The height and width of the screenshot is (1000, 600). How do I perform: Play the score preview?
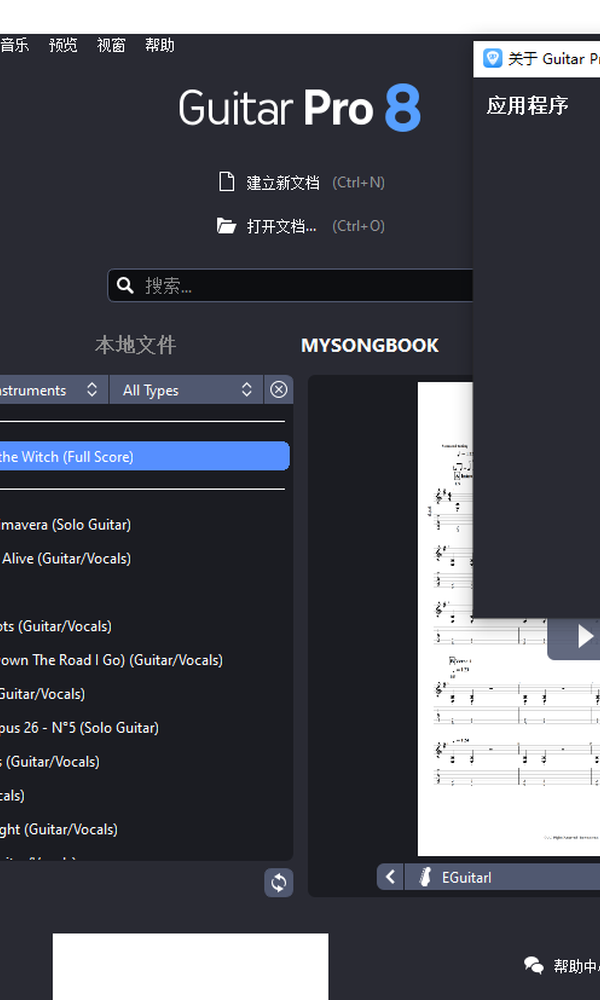pyautogui.click(x=583, y=636)
